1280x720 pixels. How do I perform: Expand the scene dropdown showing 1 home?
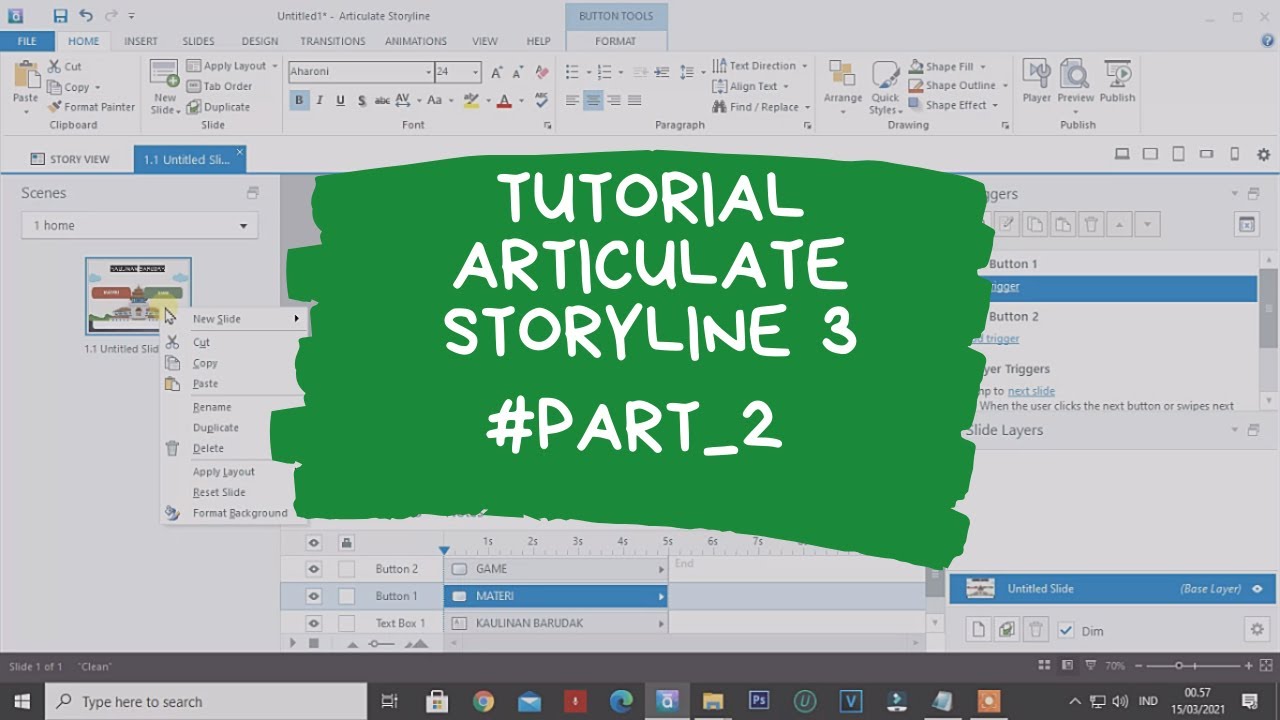(139, 226)
